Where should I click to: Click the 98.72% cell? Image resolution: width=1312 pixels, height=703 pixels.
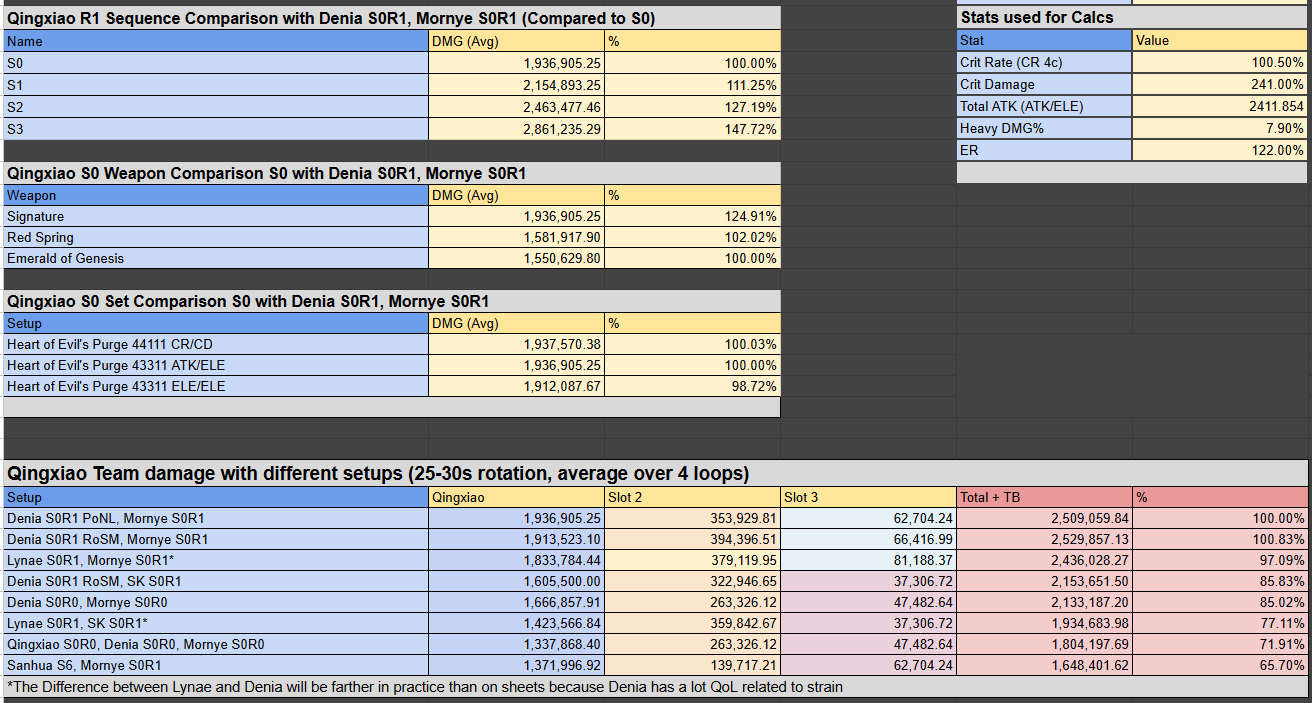pyautogui.click(x=693, y=386)
